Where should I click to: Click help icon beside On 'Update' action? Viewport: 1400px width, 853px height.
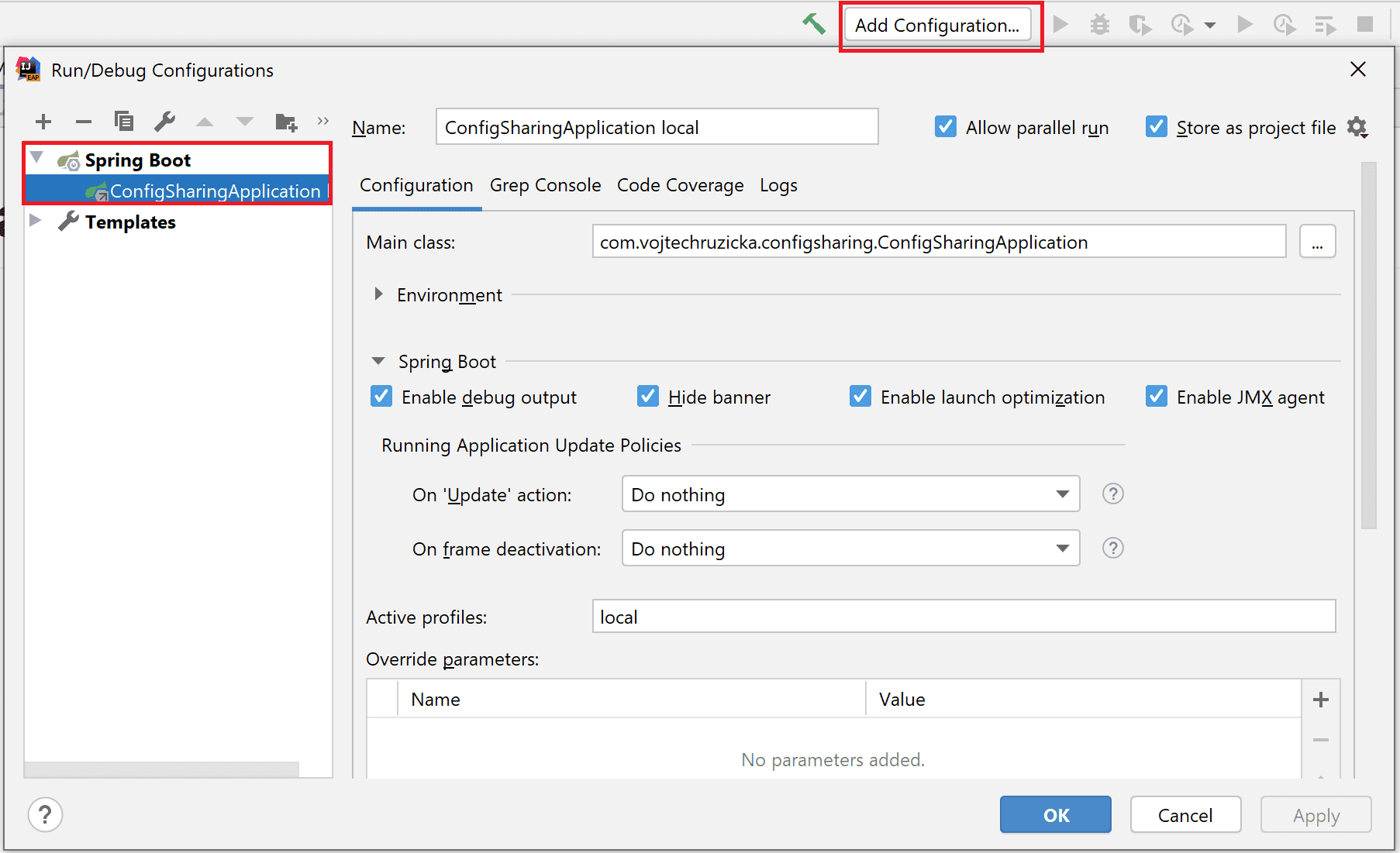pyautogui.click(x=1112, y=494)
